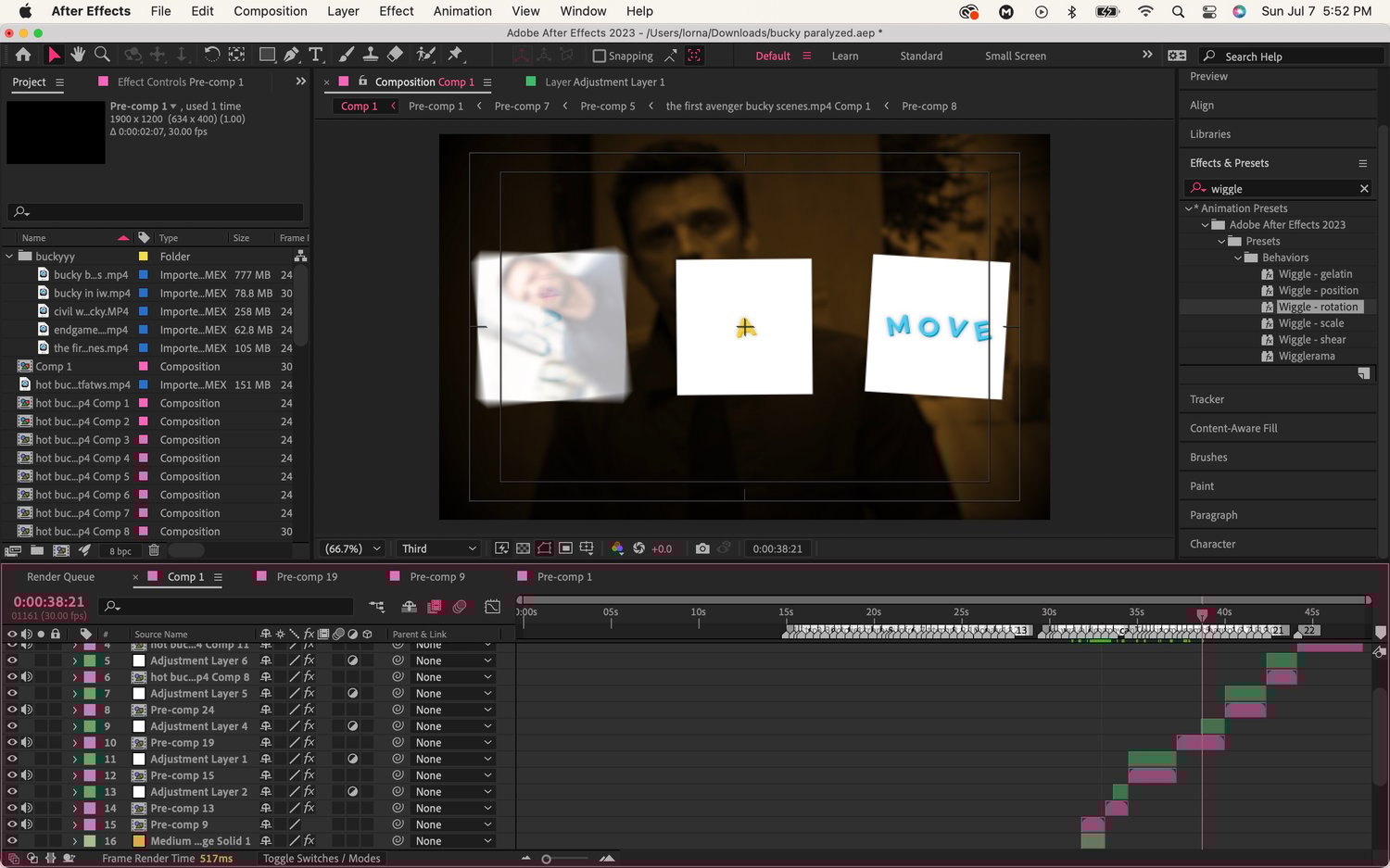Click the Fast Previews icon
1390x868 pixels.
click(x=501, y=548)
